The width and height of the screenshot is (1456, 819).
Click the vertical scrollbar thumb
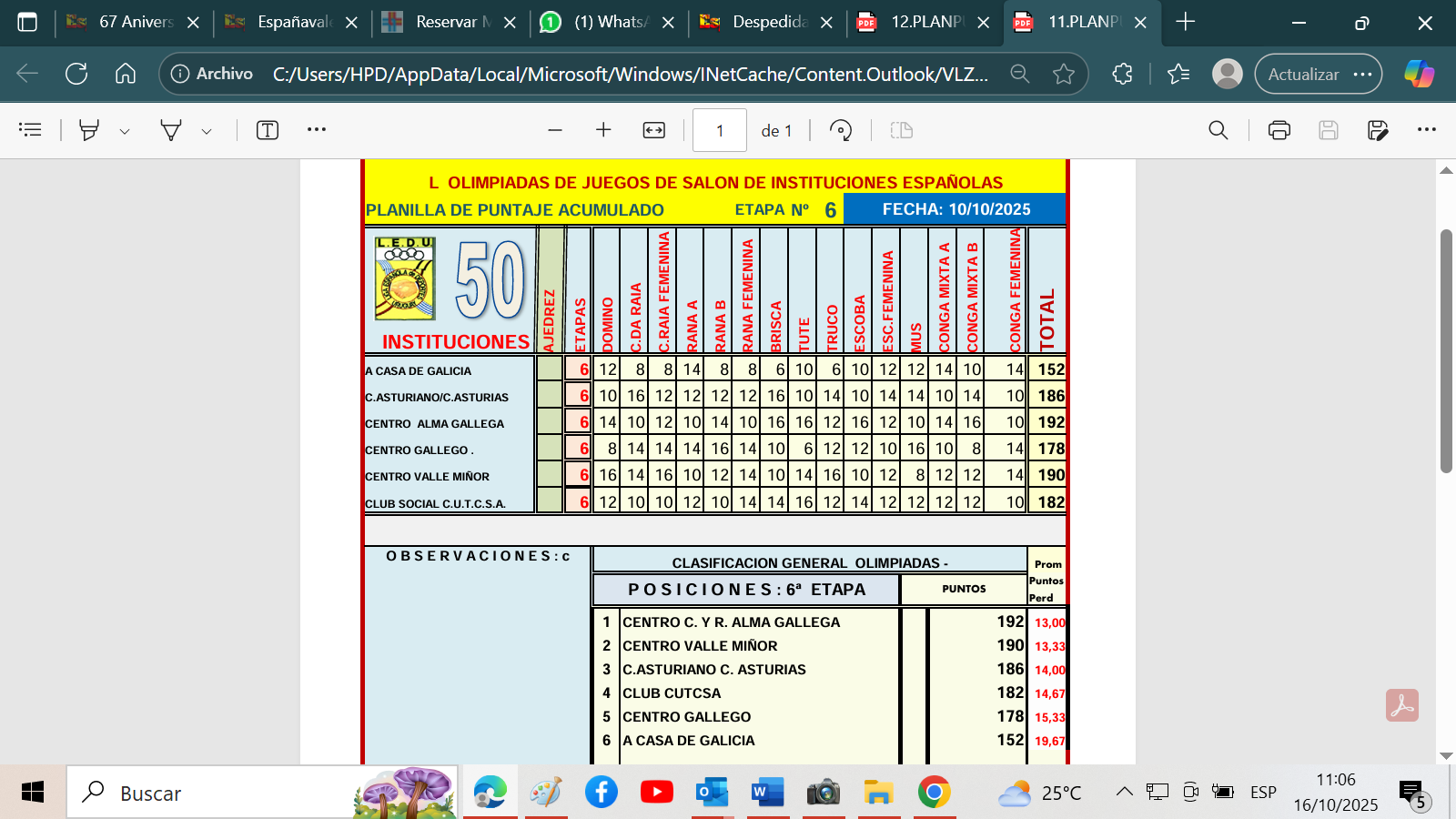click(x=1446, y=350)
